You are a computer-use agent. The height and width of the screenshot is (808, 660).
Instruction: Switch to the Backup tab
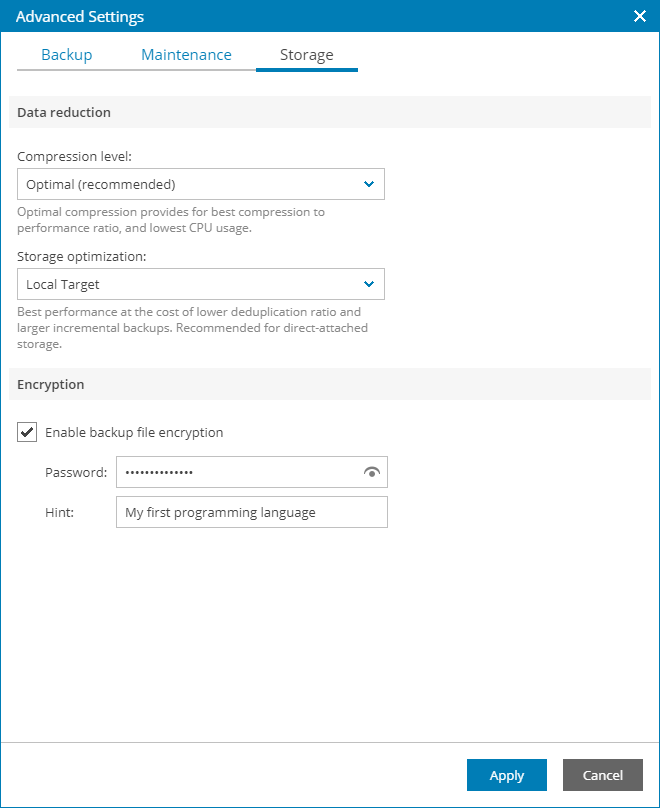click(x=66, y=55)
